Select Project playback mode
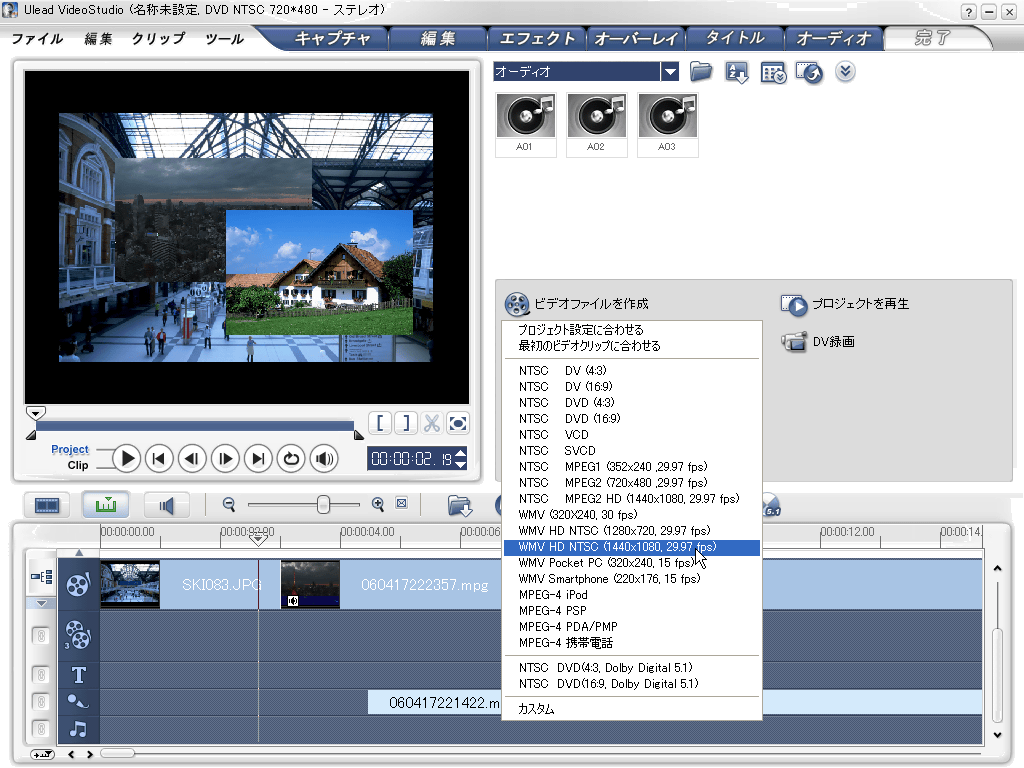 (69, 449)
